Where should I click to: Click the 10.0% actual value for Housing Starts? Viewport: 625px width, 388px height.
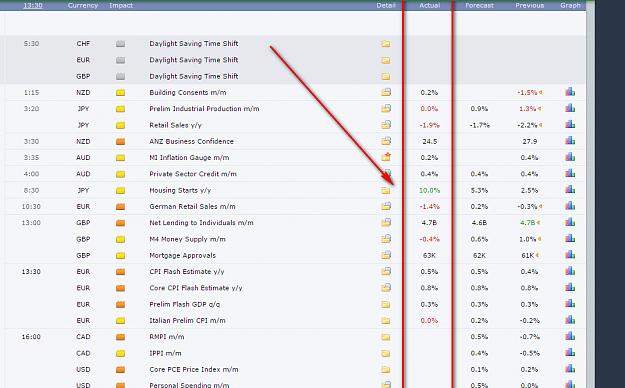point(429,191)
